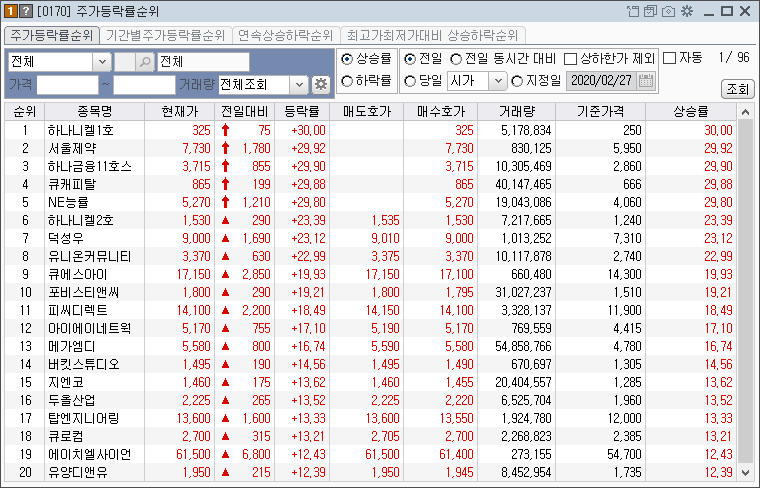This screenshot has width=760, height=488.
Task: Select the 버킷스튜디오 stock name
Action: click(x=83, y=364)
